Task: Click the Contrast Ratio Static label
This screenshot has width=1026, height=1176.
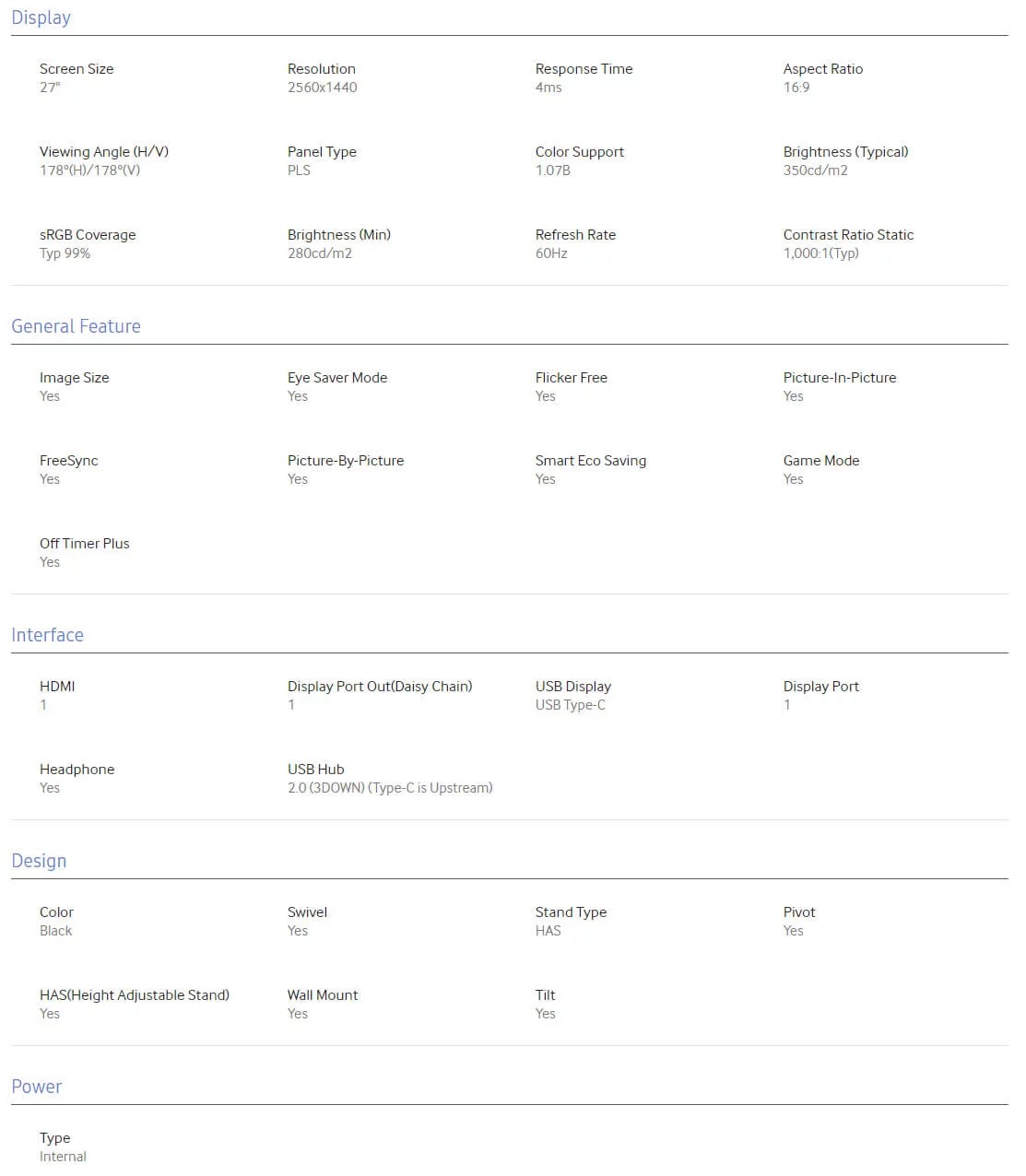Action: [x=848, y=235]
